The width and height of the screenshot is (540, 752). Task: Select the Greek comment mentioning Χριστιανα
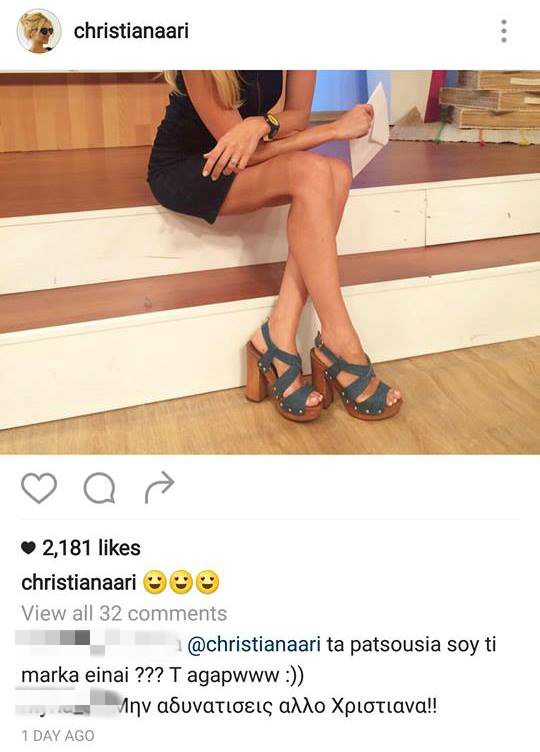[278, 706]
